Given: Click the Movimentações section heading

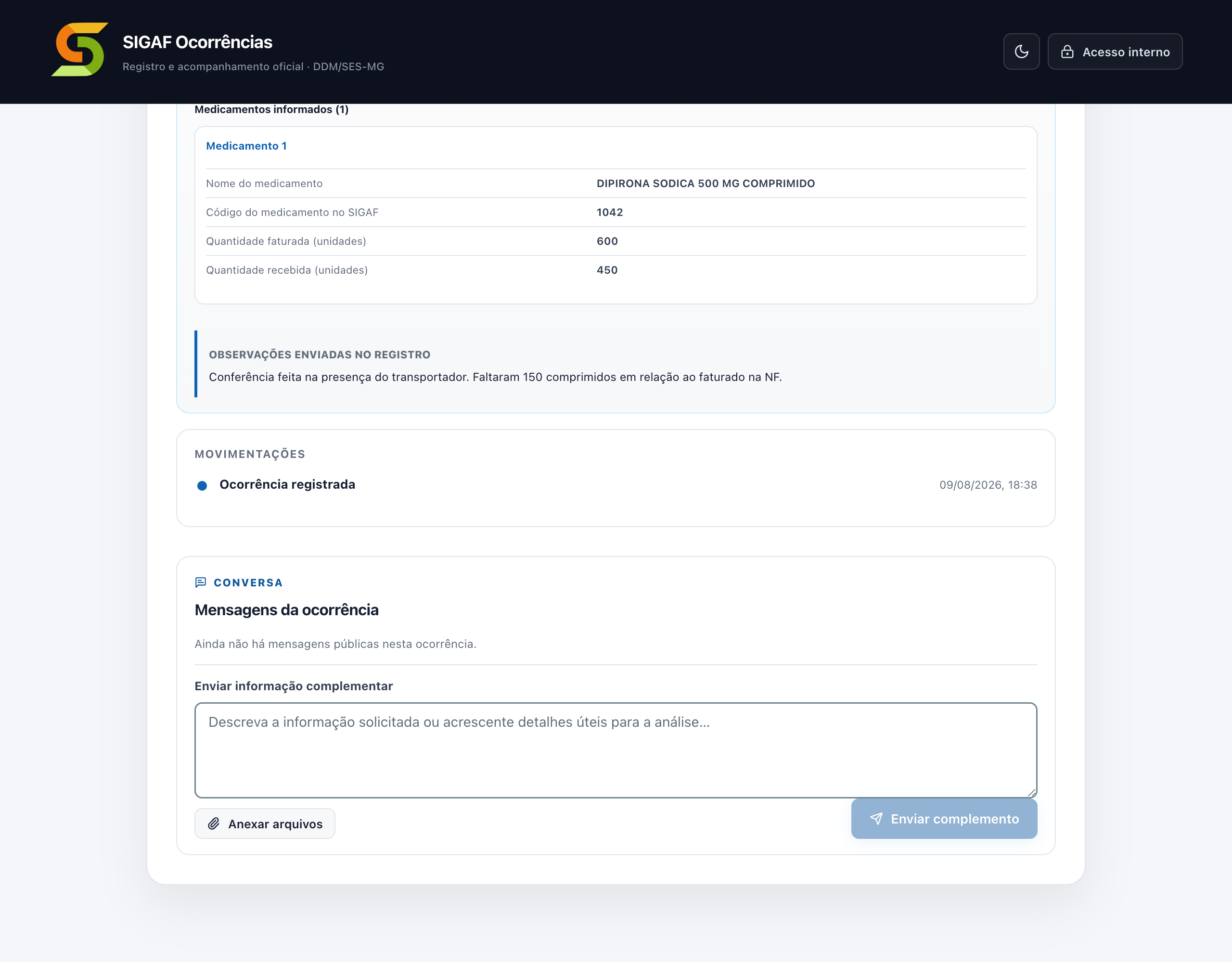Looking at the screenshot, I should coord(249,454).
